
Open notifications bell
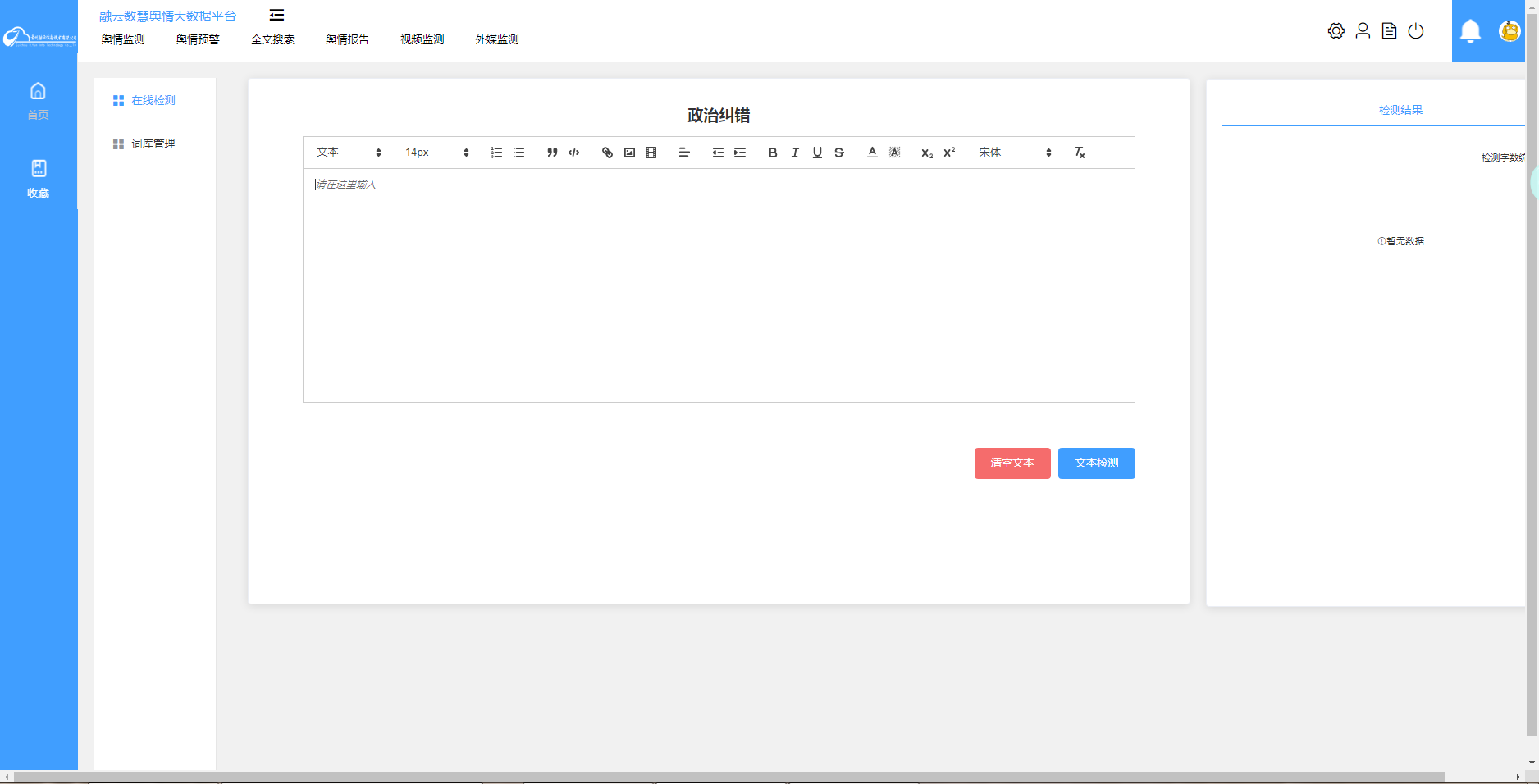pyautogui.click(x=1470, y=31)
